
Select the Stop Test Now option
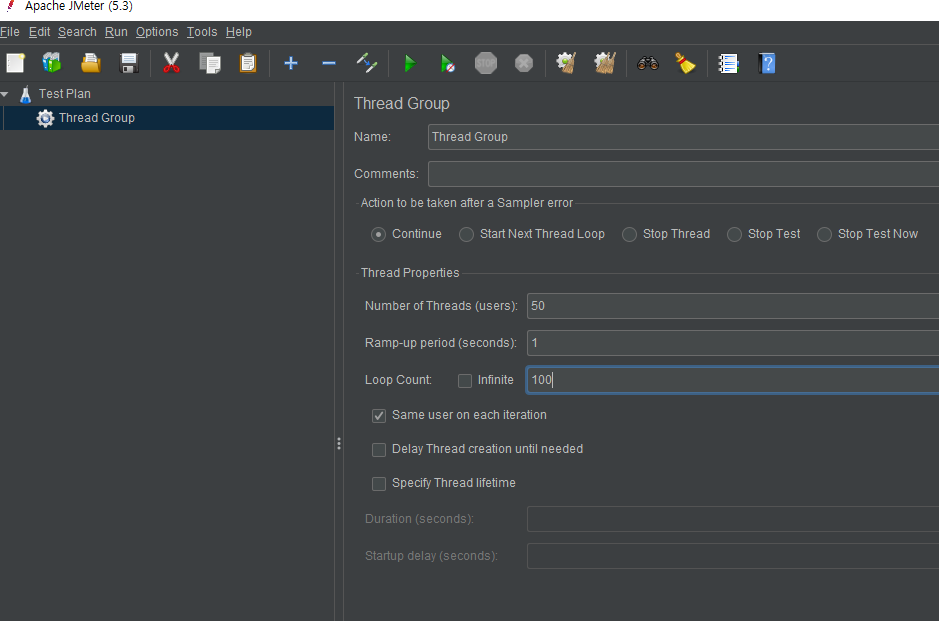point(824,234)
